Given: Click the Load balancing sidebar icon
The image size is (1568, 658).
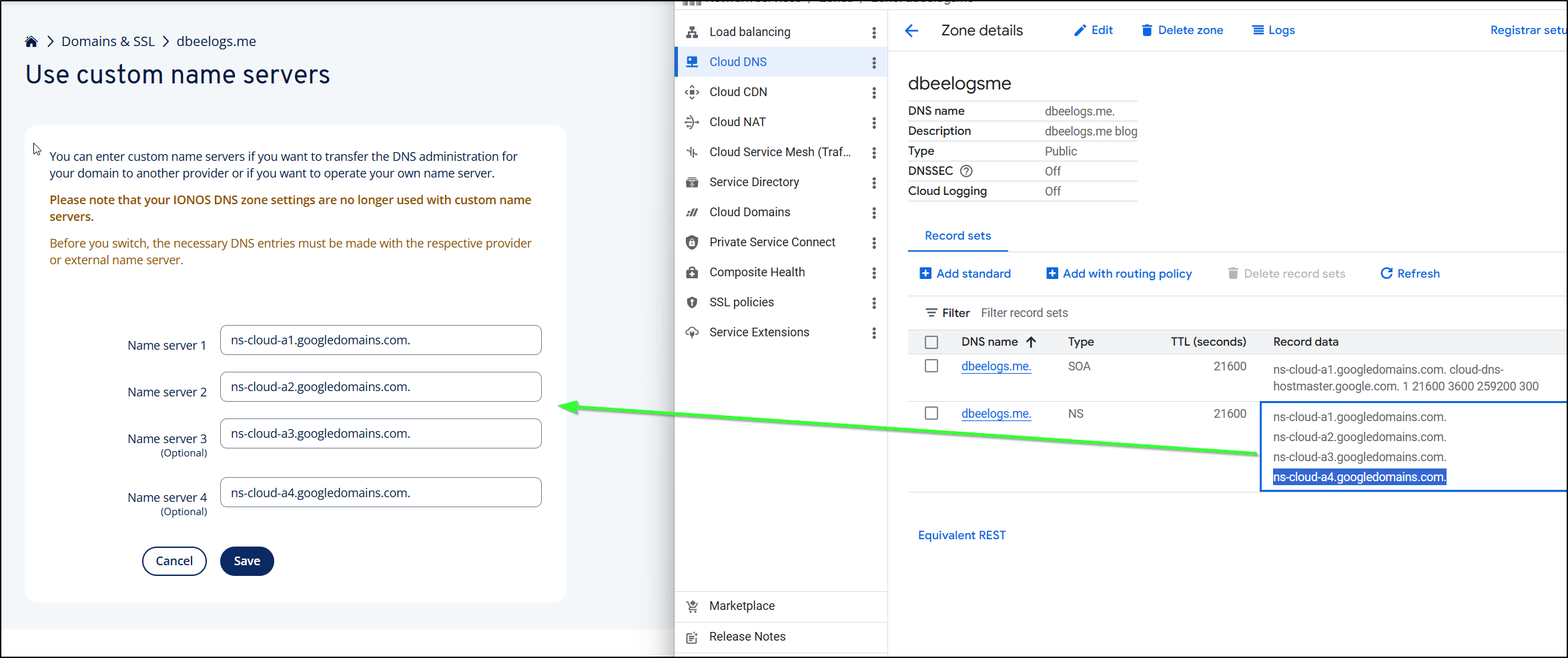Looking at the screenshot, I should (692, 32).
